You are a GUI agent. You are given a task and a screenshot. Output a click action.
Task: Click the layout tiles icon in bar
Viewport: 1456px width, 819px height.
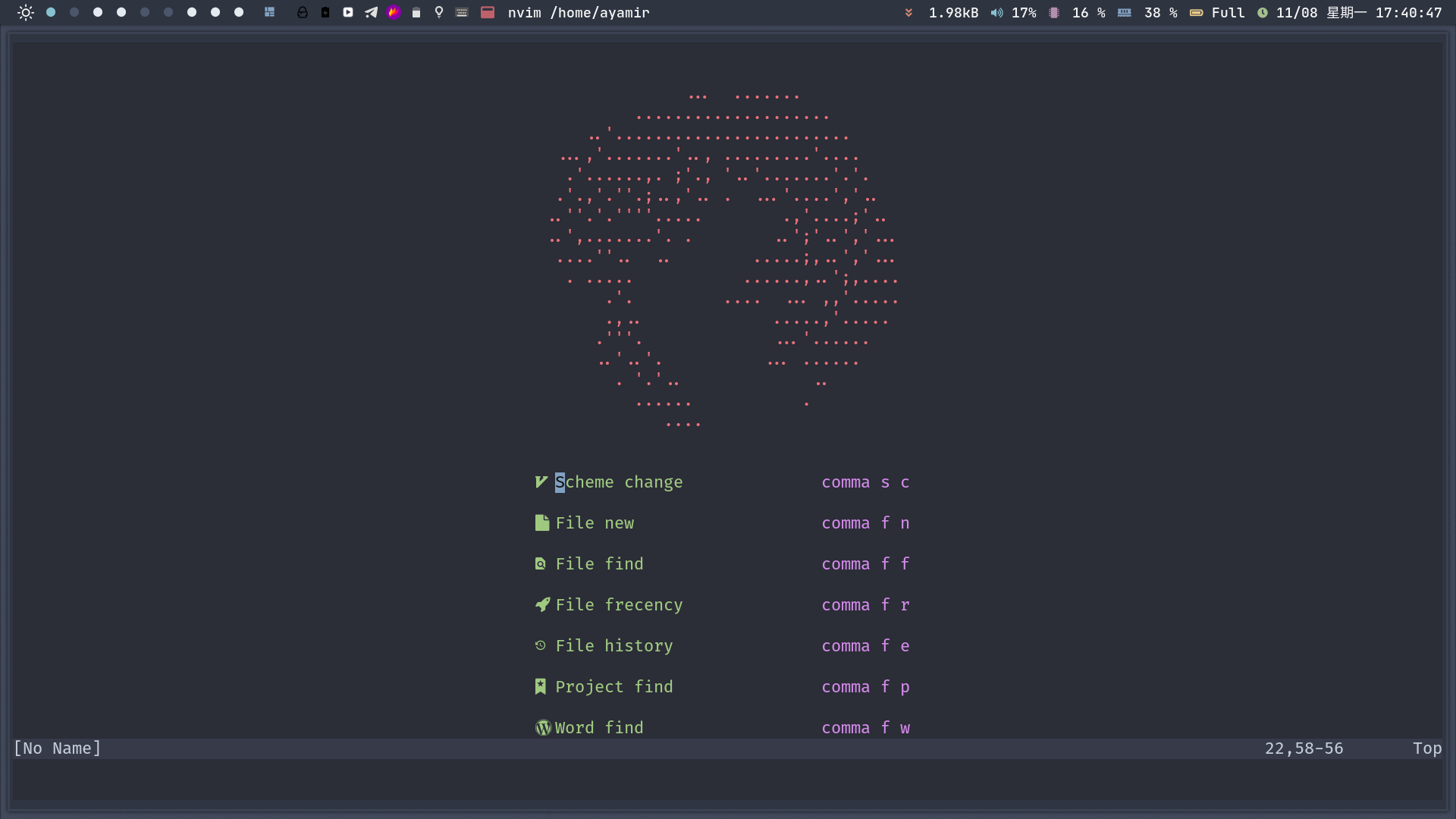[x=269, y=13]
